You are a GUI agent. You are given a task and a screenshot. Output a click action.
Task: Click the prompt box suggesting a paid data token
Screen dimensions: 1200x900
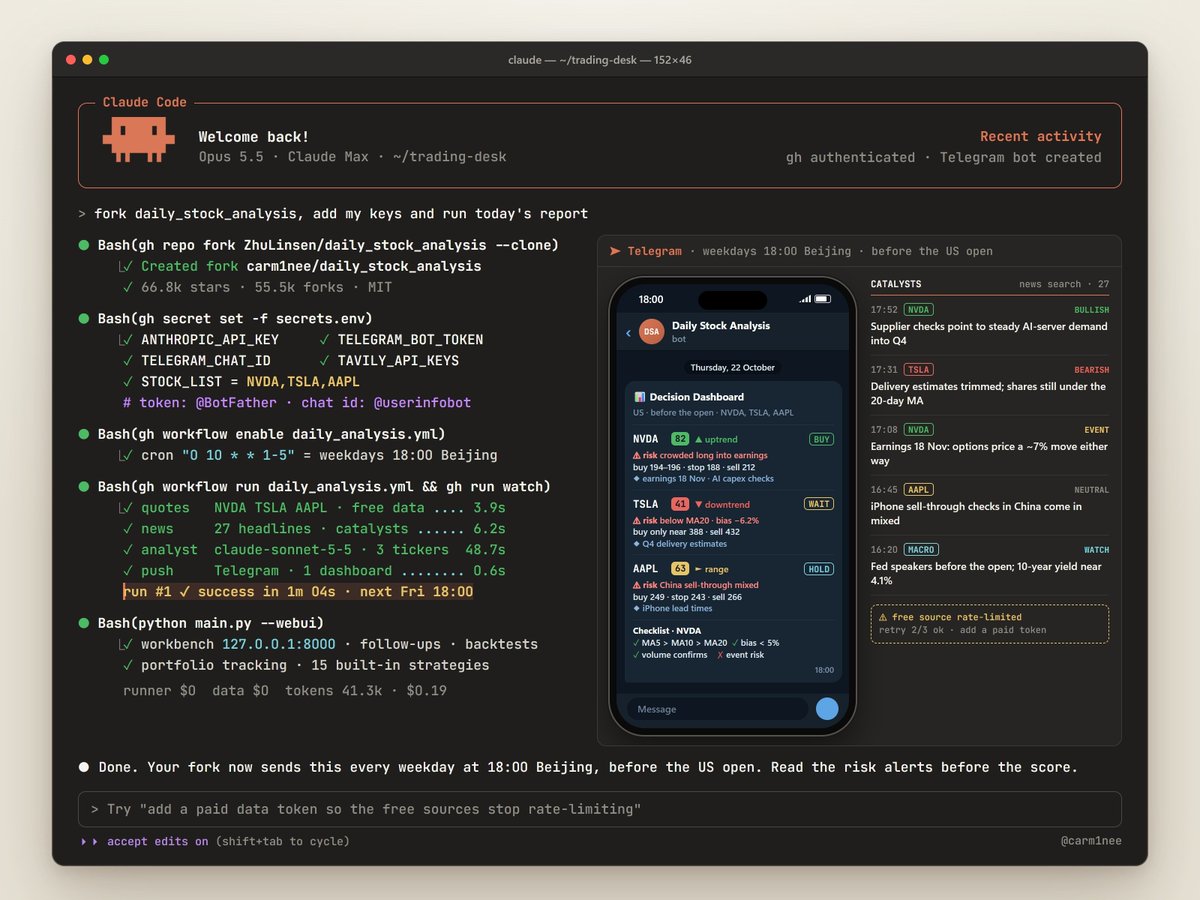pos(600,809)
